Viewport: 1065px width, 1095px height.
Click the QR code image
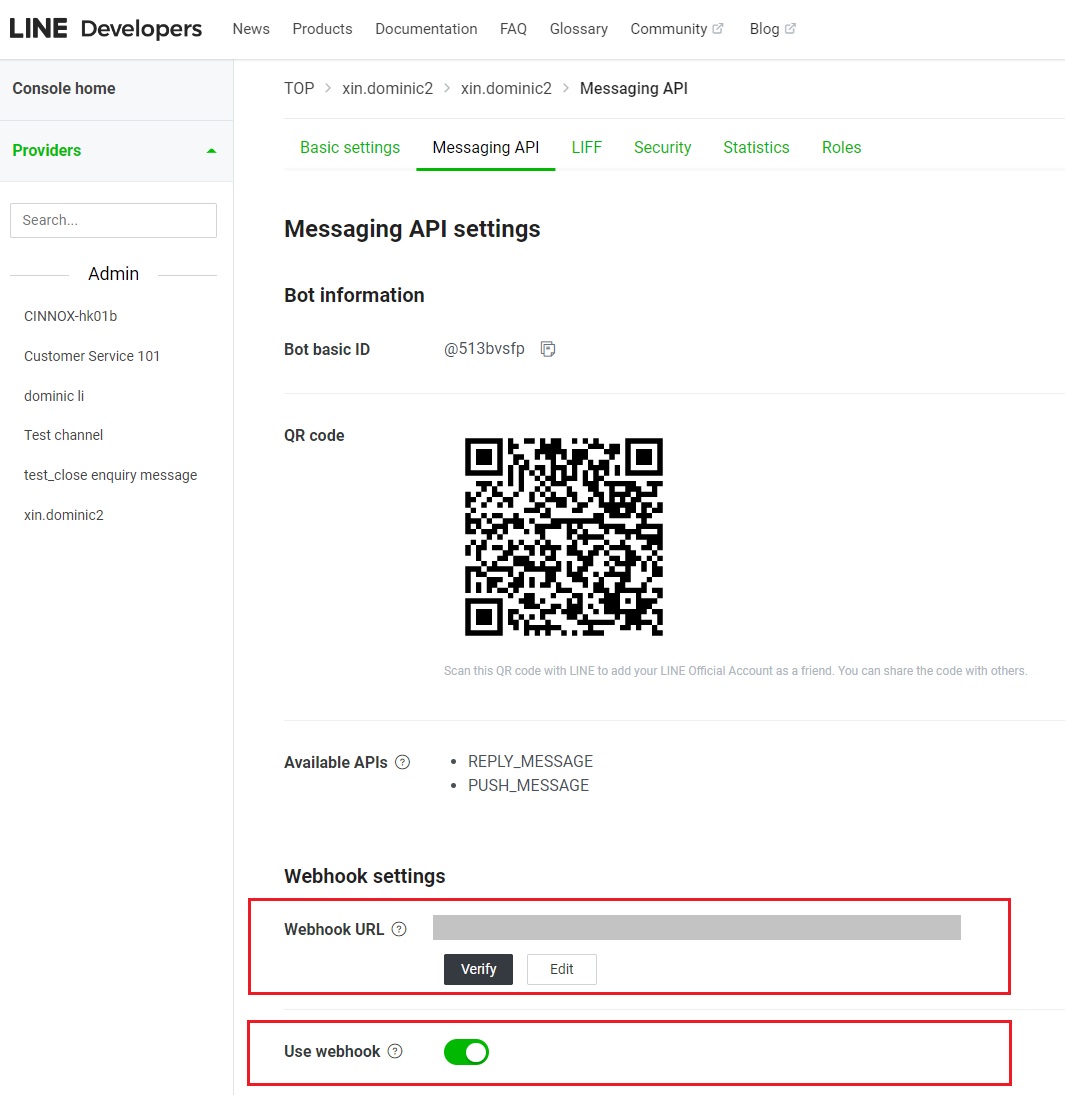[x=564, y=536]
